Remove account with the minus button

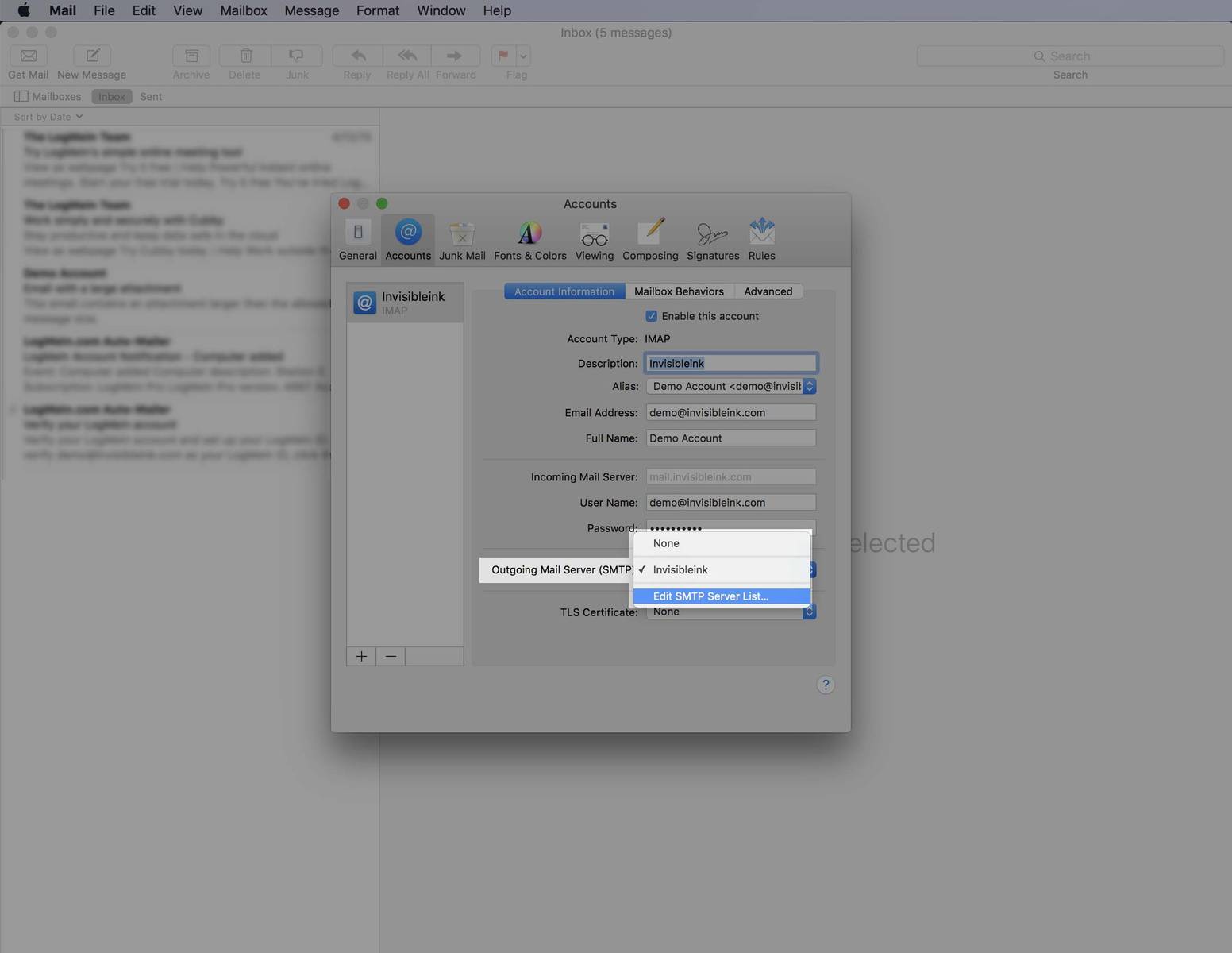[x=391, y=656]
